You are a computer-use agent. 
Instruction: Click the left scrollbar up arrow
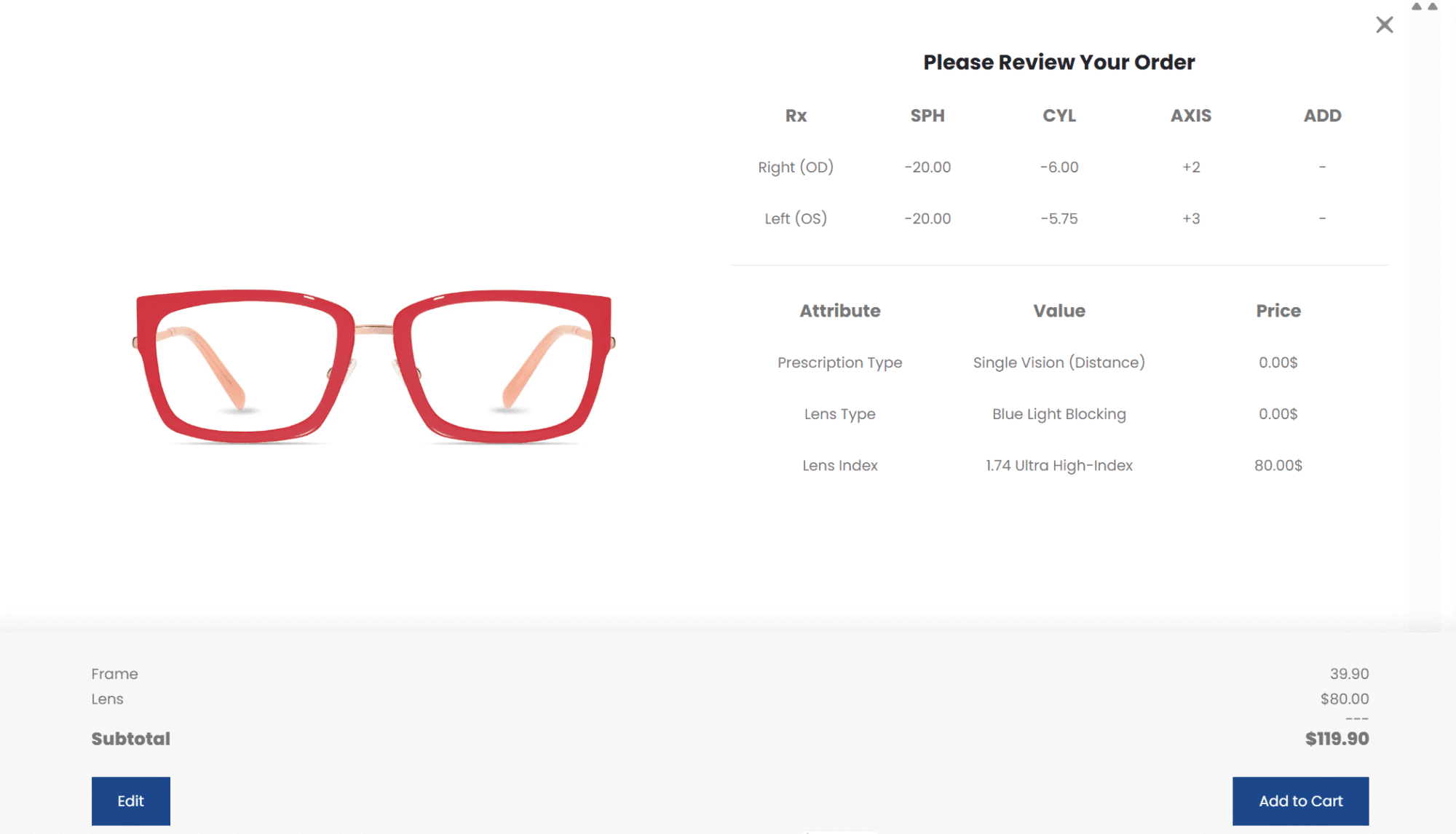[1417, 7]
